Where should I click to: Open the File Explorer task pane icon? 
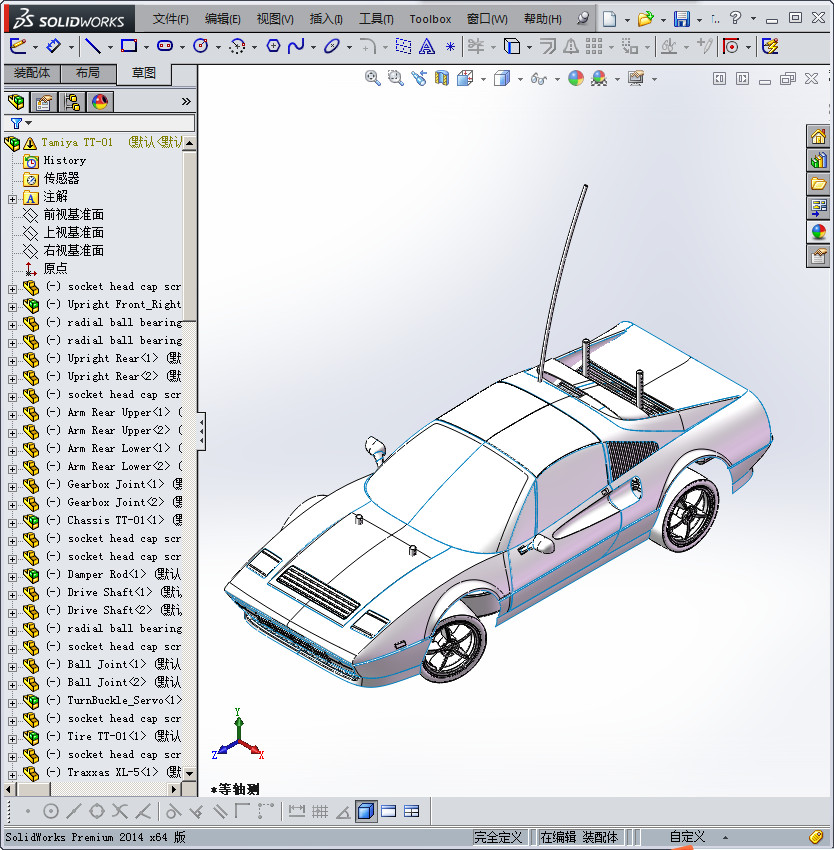point(818,184)
